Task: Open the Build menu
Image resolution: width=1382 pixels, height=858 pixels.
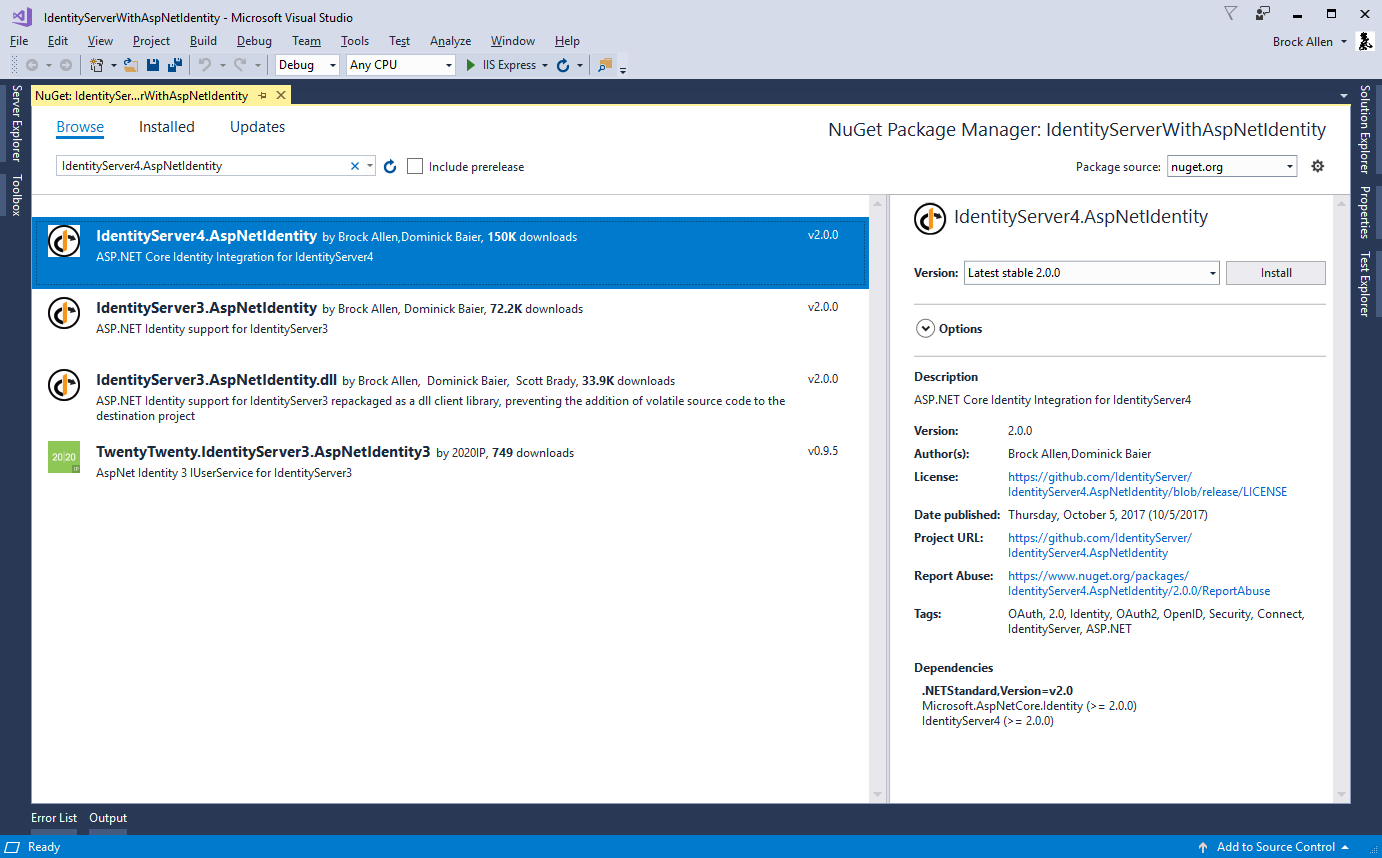Action: [203, 41]
